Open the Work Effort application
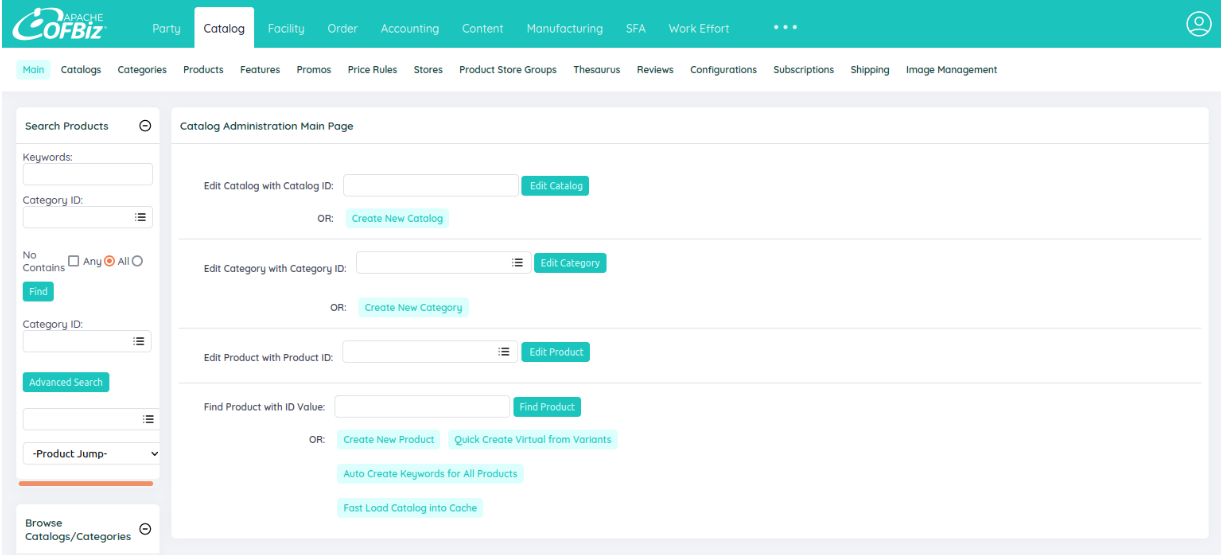This screenshot has height=555, width=1221. point(699,28)
